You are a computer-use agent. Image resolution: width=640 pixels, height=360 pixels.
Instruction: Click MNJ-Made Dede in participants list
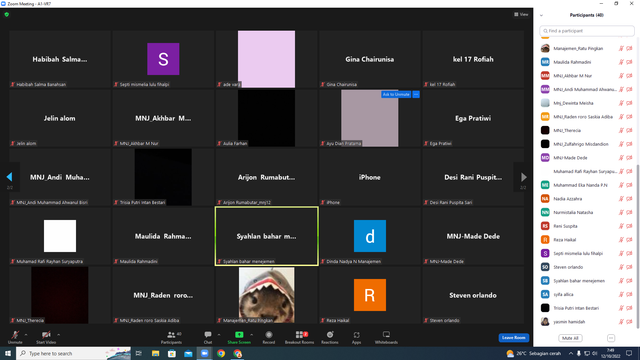(x=586, y=158)
